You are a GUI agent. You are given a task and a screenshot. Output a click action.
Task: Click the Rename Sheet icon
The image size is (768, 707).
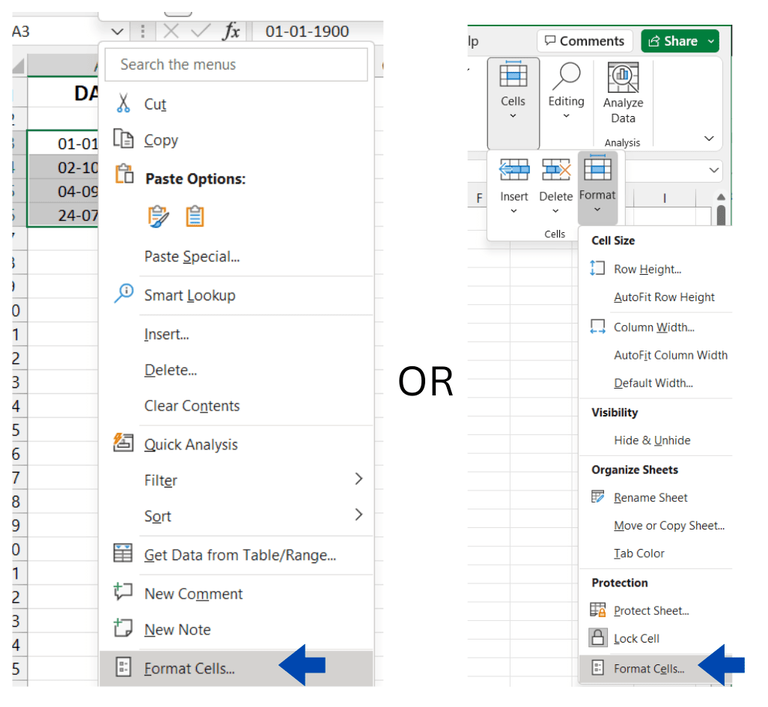(598, 496)
